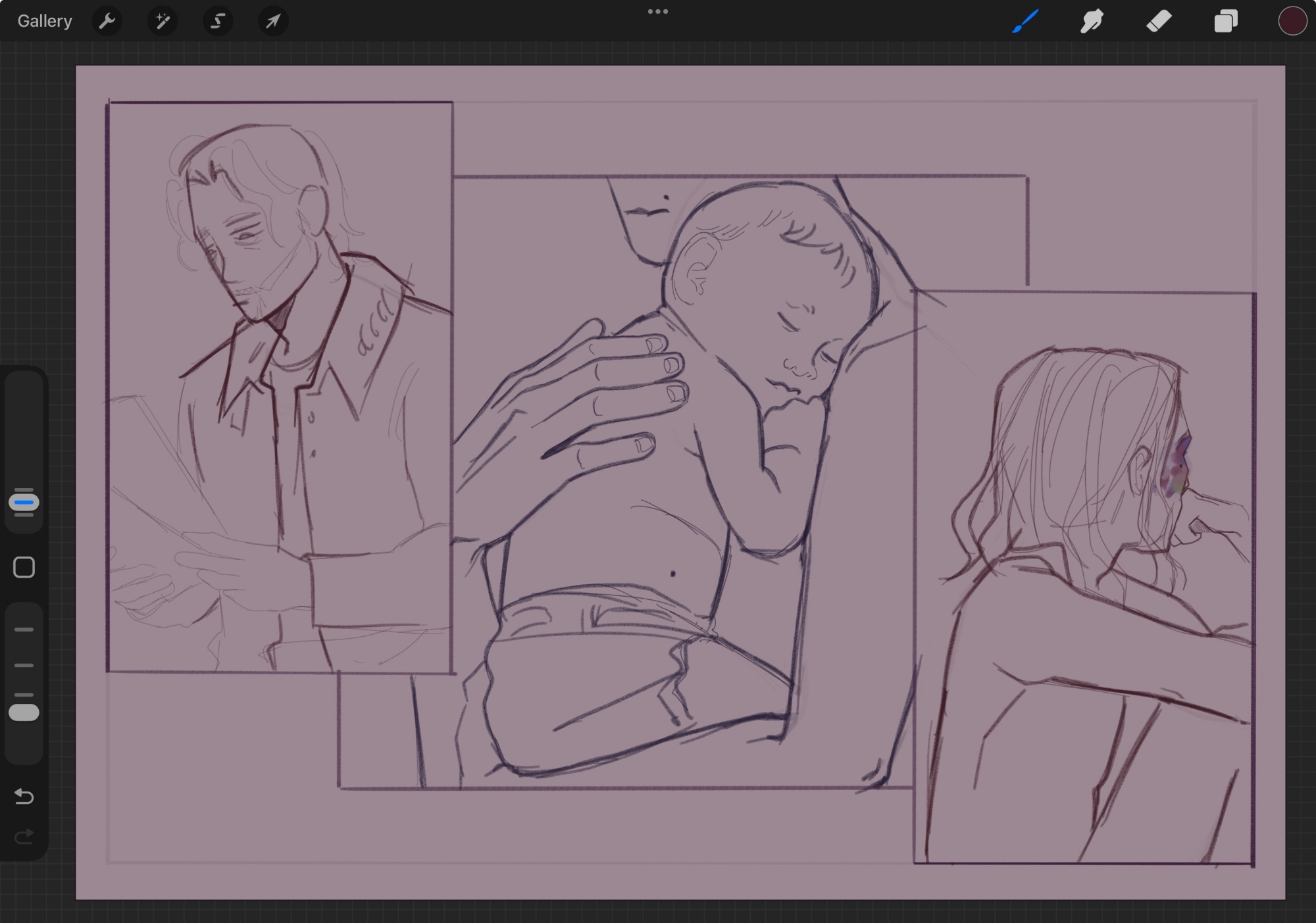
Task: Open the Layers panel
Action: point(1225,21)
